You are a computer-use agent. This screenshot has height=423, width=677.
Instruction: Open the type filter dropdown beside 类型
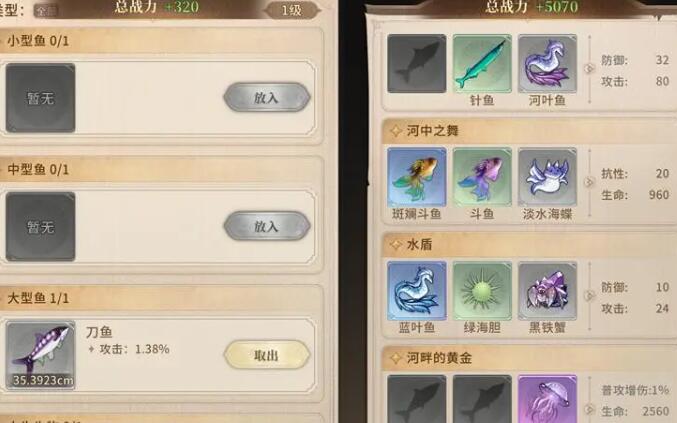pos(46,11)
